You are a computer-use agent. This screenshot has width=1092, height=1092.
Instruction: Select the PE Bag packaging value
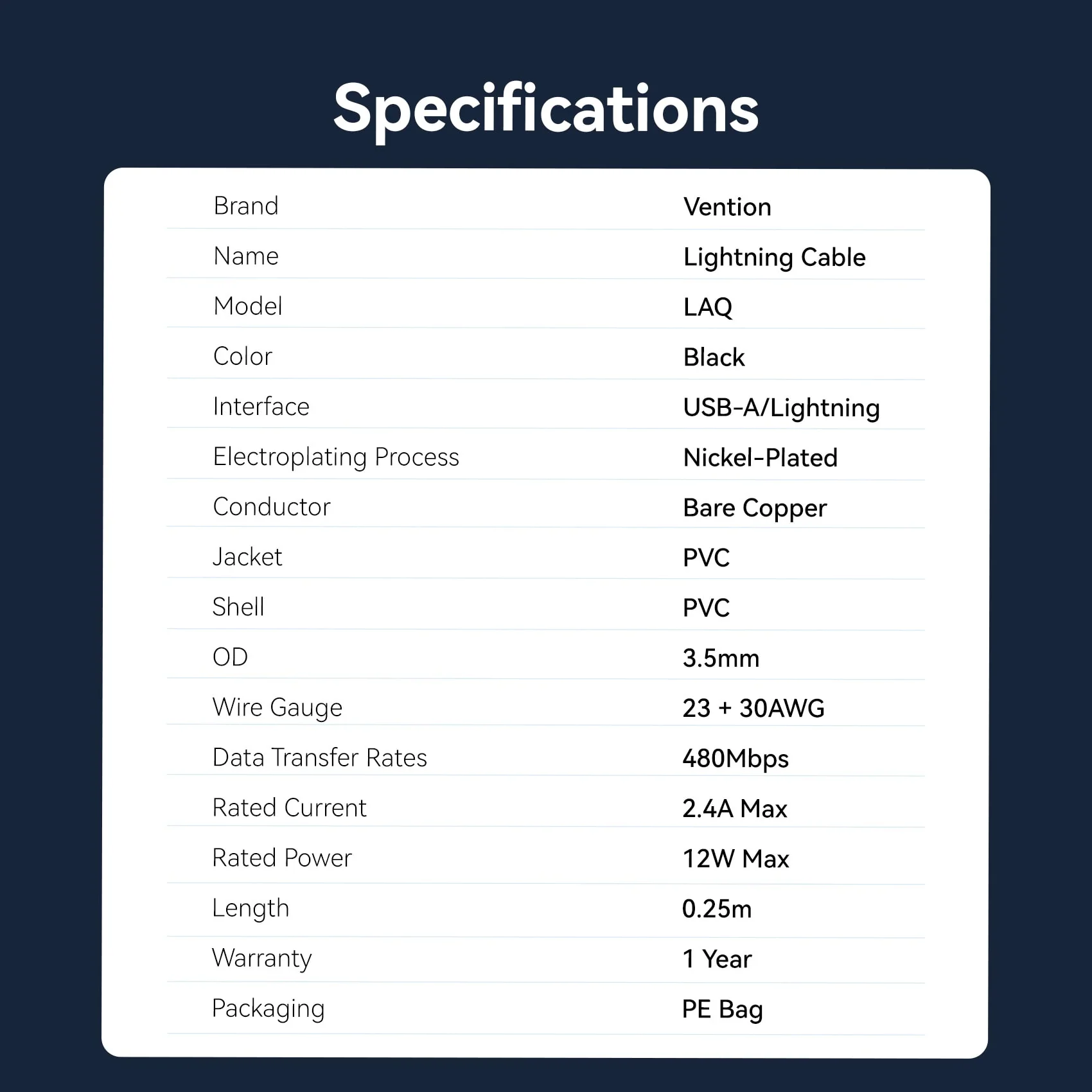point(723,1010)
